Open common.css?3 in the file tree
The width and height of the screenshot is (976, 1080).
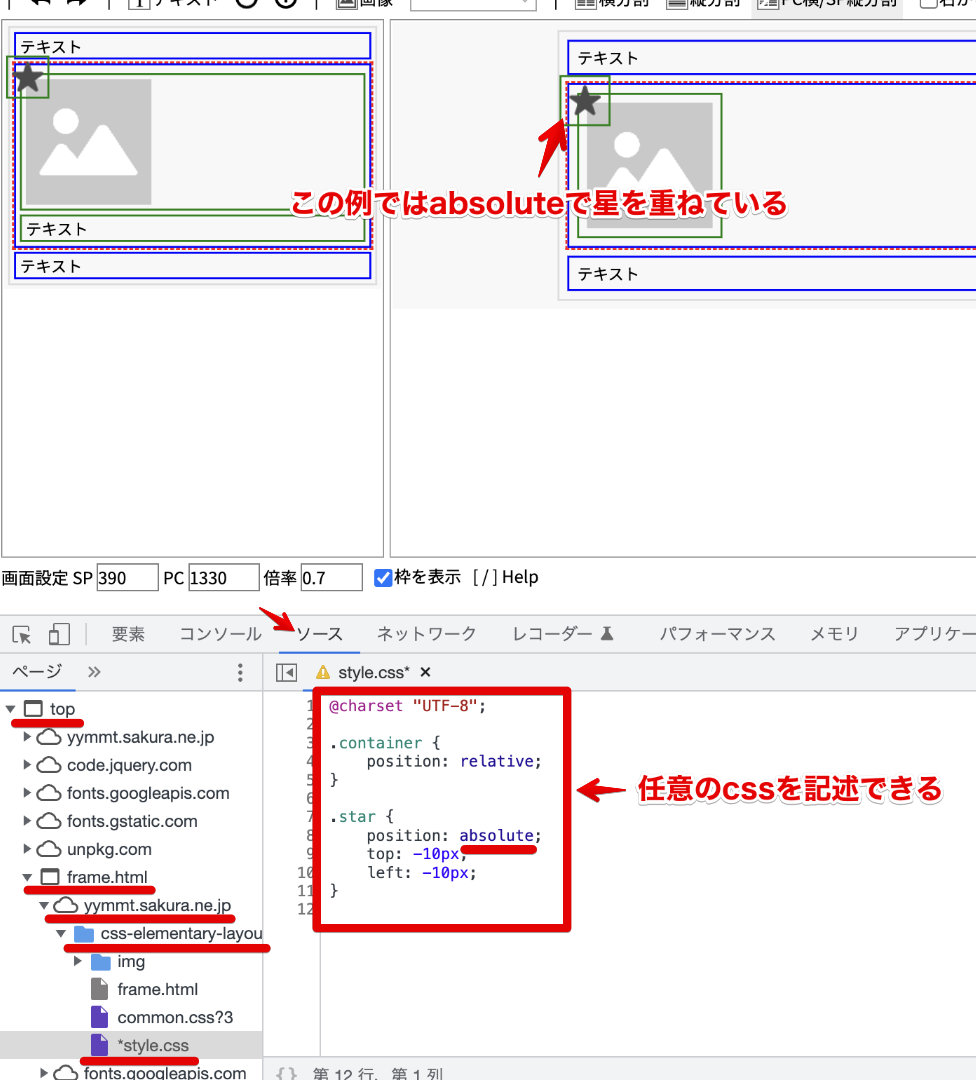[x=175, y=1017]
